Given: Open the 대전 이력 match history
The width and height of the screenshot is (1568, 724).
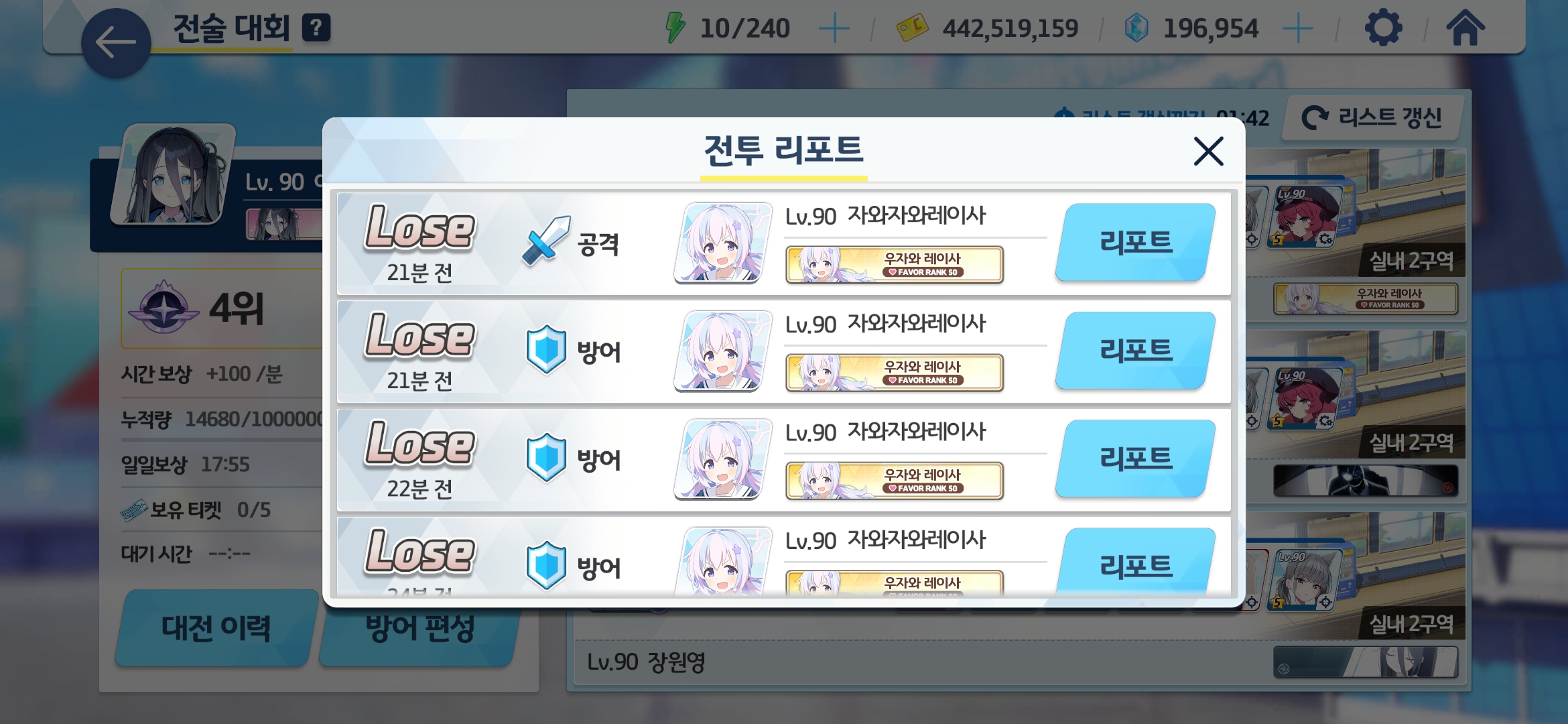Looking at the screenshot, I should (216, 628).
